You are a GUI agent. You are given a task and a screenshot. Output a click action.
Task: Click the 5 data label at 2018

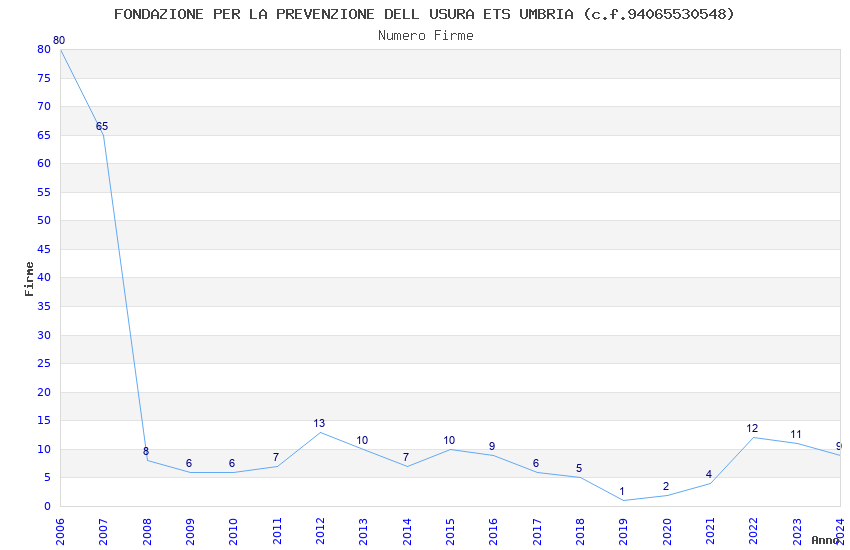tap(579, 468)
